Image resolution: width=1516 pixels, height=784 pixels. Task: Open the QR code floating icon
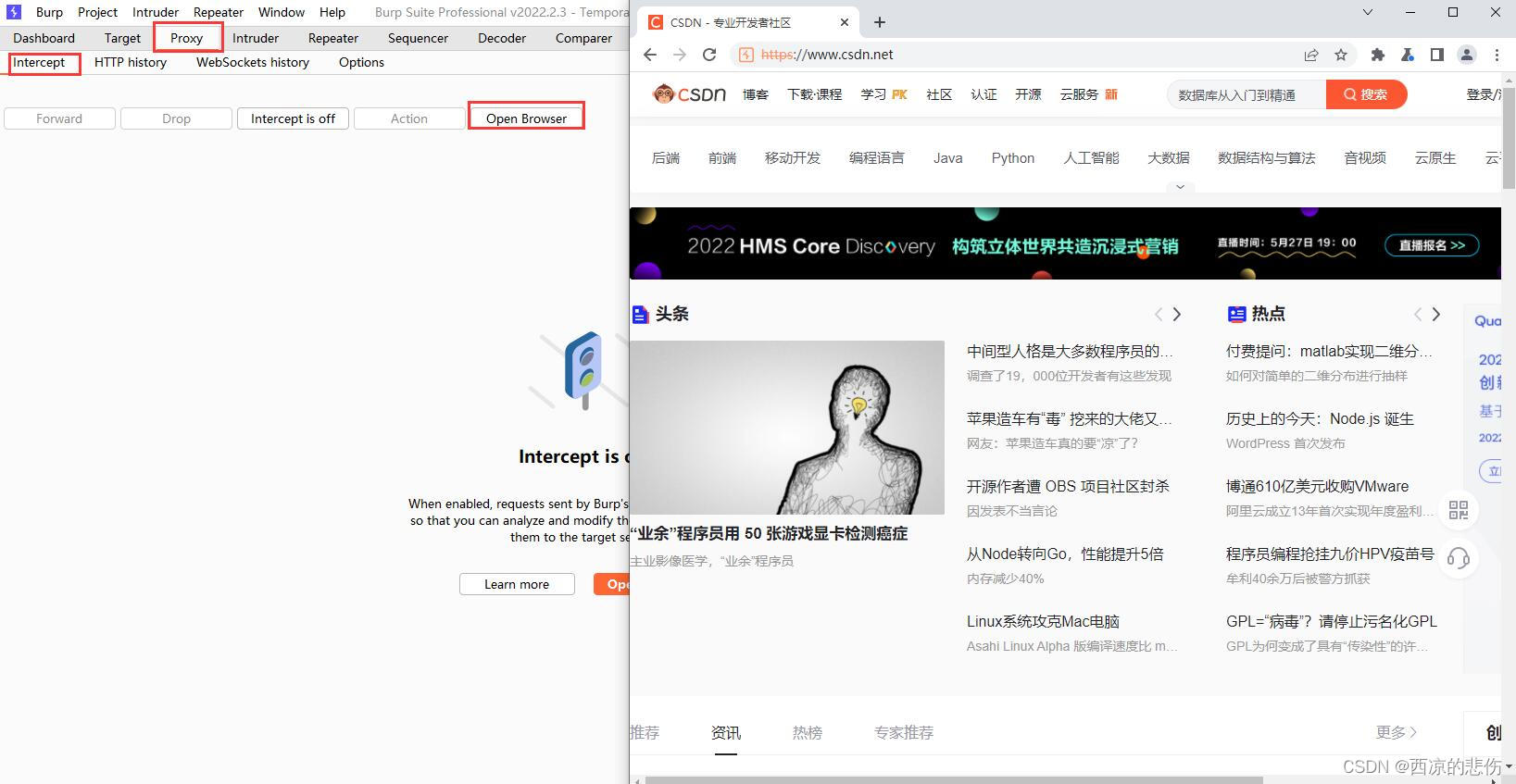pyautogui.click(x=1459, y=510)
